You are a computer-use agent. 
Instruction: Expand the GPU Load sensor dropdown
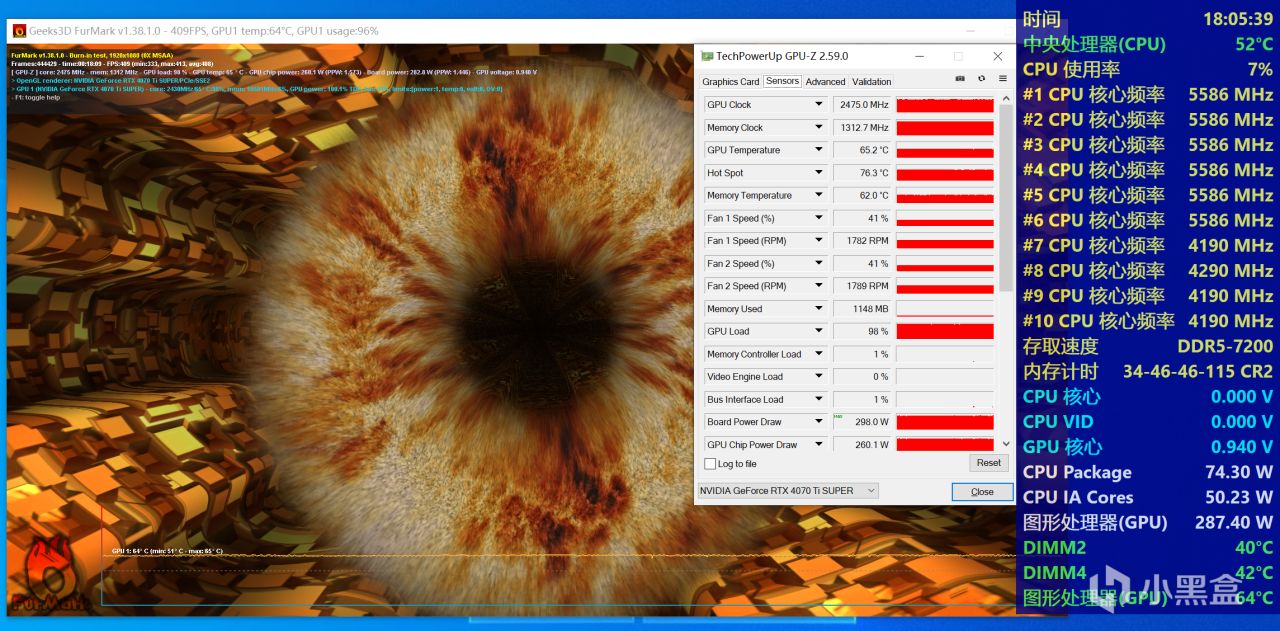[x=819, y=332]
